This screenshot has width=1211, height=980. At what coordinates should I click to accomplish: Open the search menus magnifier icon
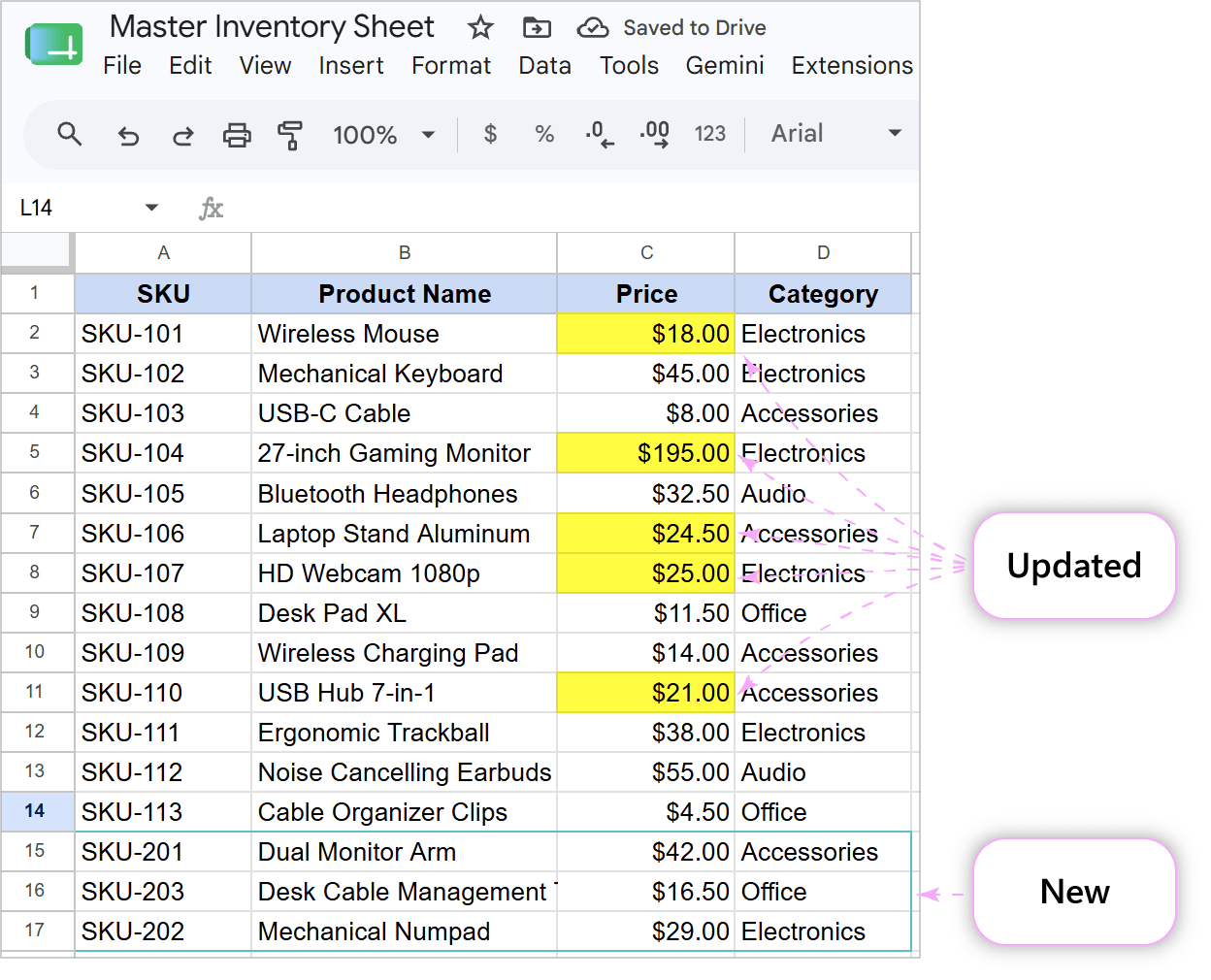70,134
